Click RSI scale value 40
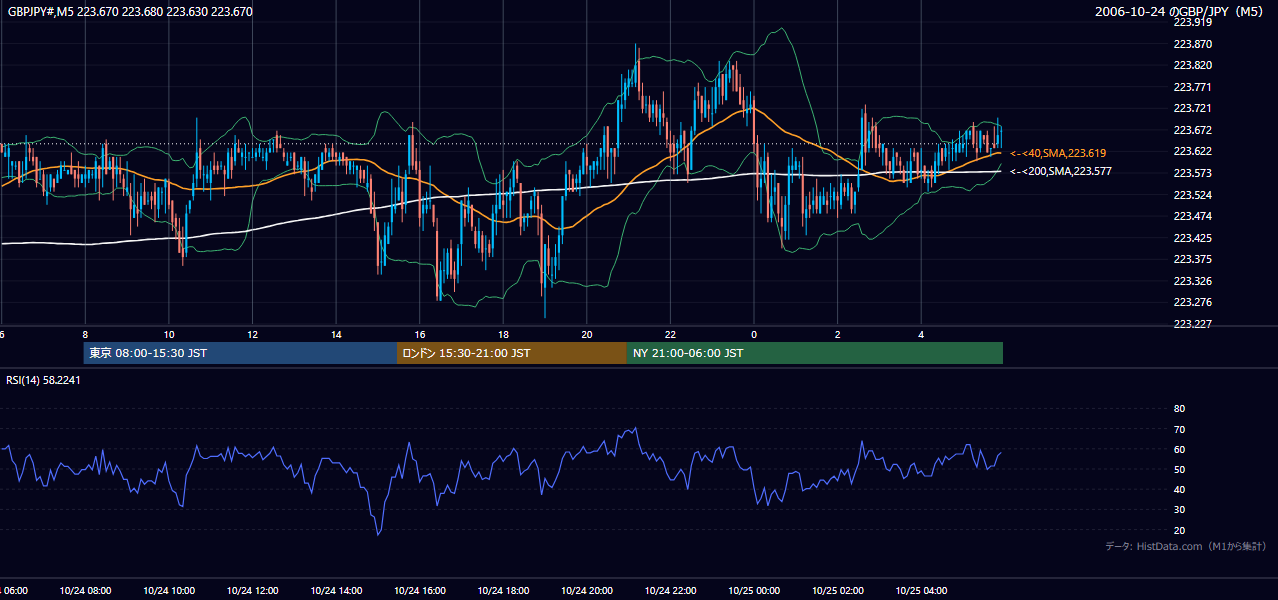The width and height of the screenshot is (1278, 600). (x=1179, y=490)
